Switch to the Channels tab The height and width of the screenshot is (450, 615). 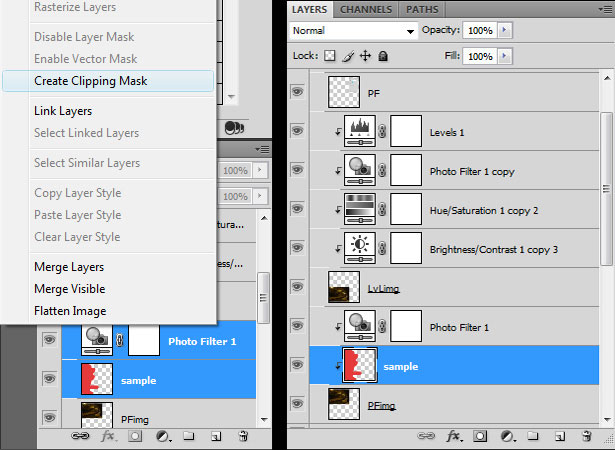click(x=366, y=9)
